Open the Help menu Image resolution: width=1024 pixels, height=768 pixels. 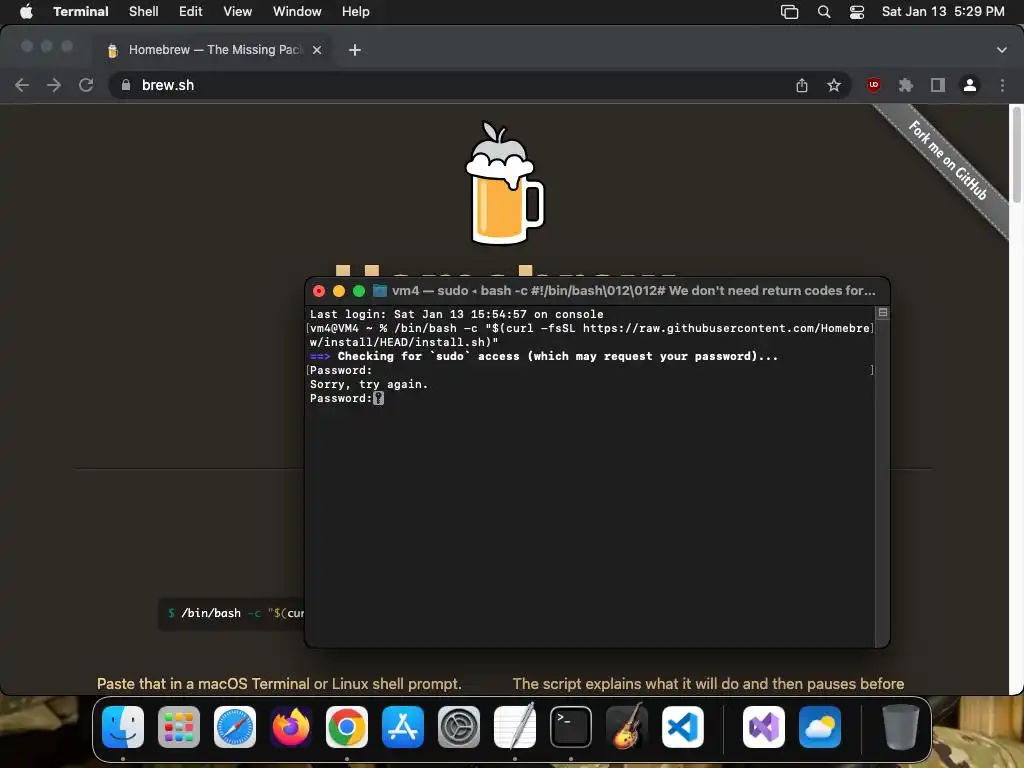click(x=356, y=11)
